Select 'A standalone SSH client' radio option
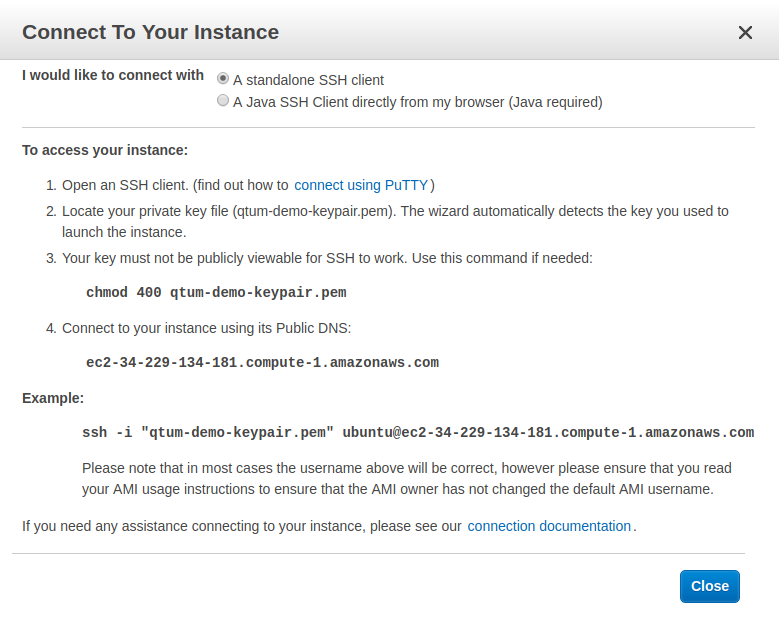This screenshot has height=622, width=779. click(223, 78)
